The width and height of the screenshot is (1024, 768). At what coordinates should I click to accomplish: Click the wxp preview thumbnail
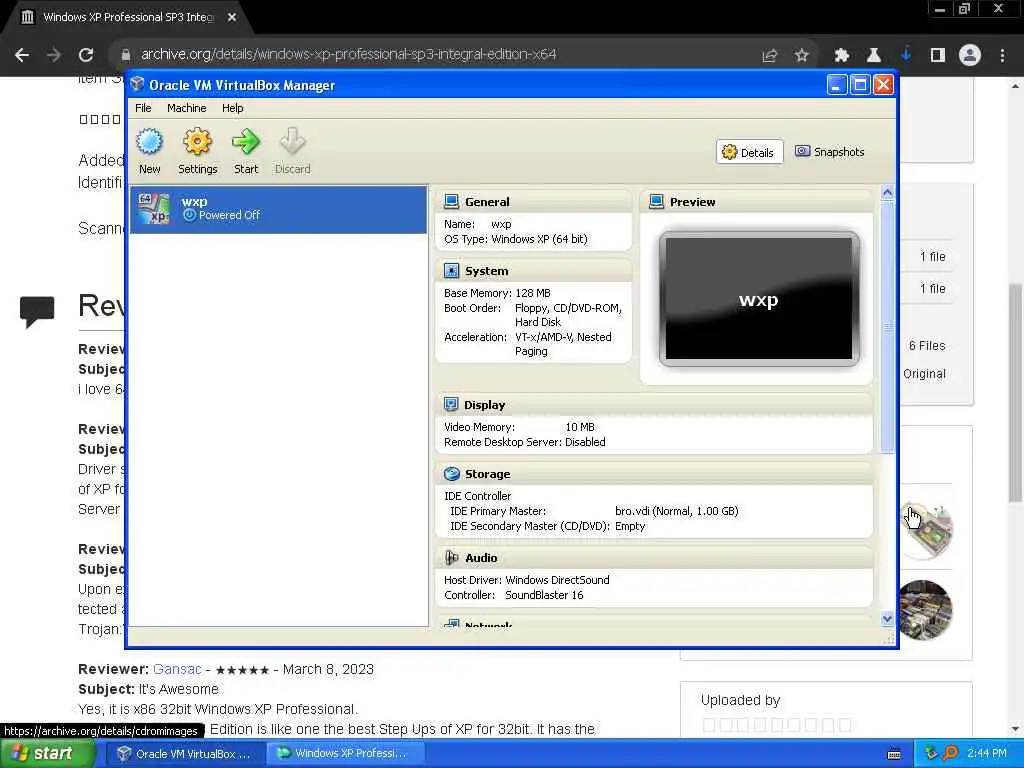[759, 298]
